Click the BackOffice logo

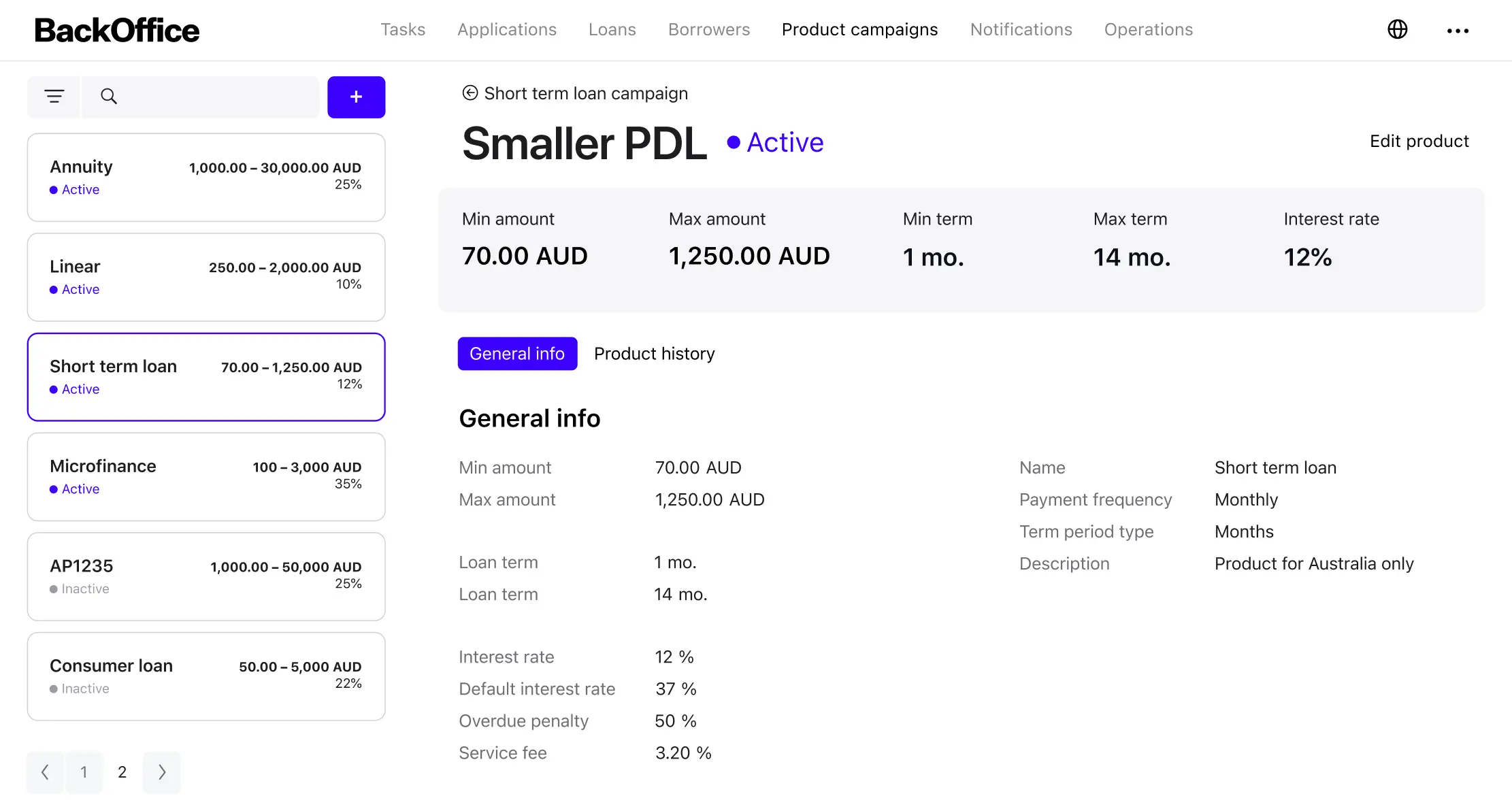coord(117,30)
